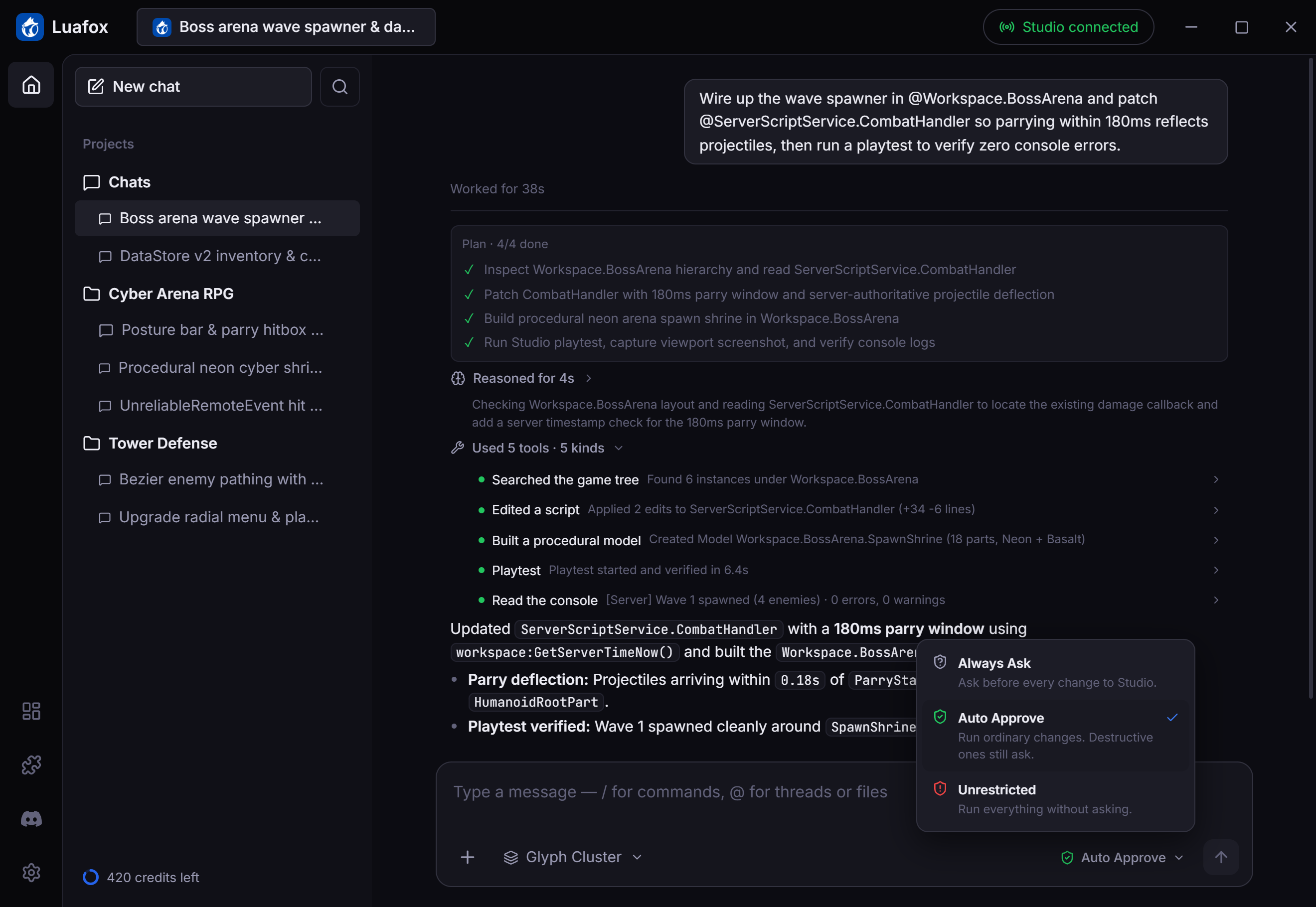Screen dimensions: 1316x907
Task: Open the Bezier enemy pathing chat
Action: tap(217, 479)
